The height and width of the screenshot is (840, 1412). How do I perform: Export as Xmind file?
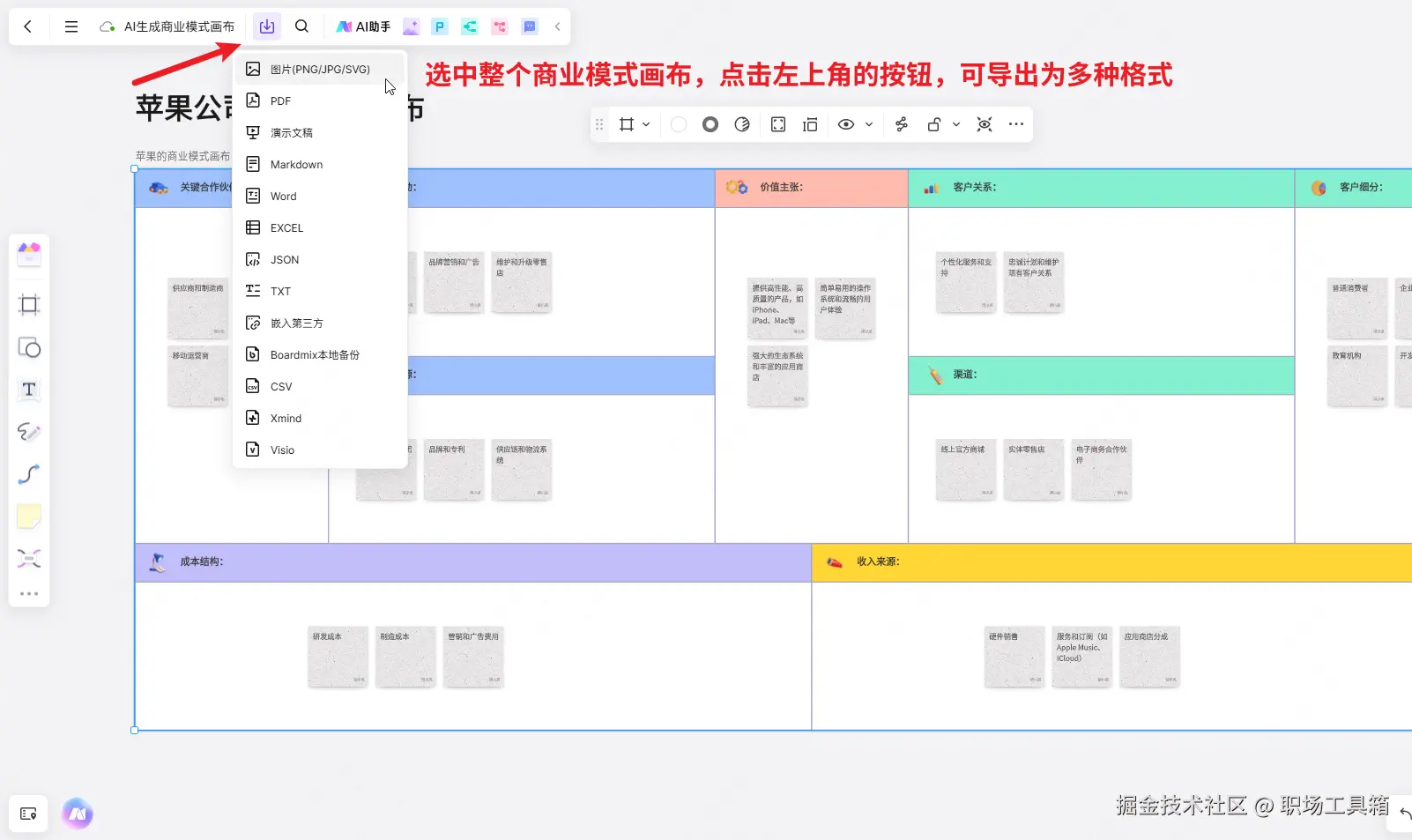click(320, 418)
